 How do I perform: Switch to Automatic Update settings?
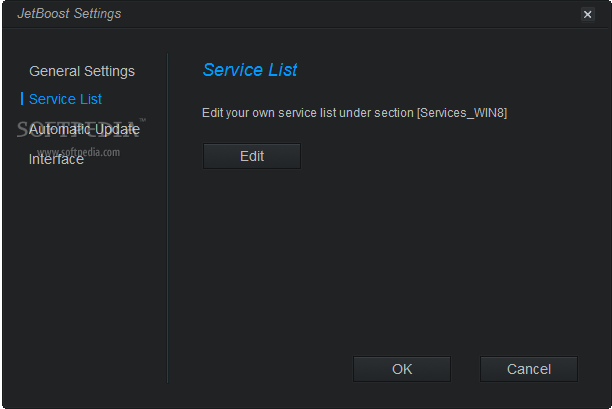[84, 129]
